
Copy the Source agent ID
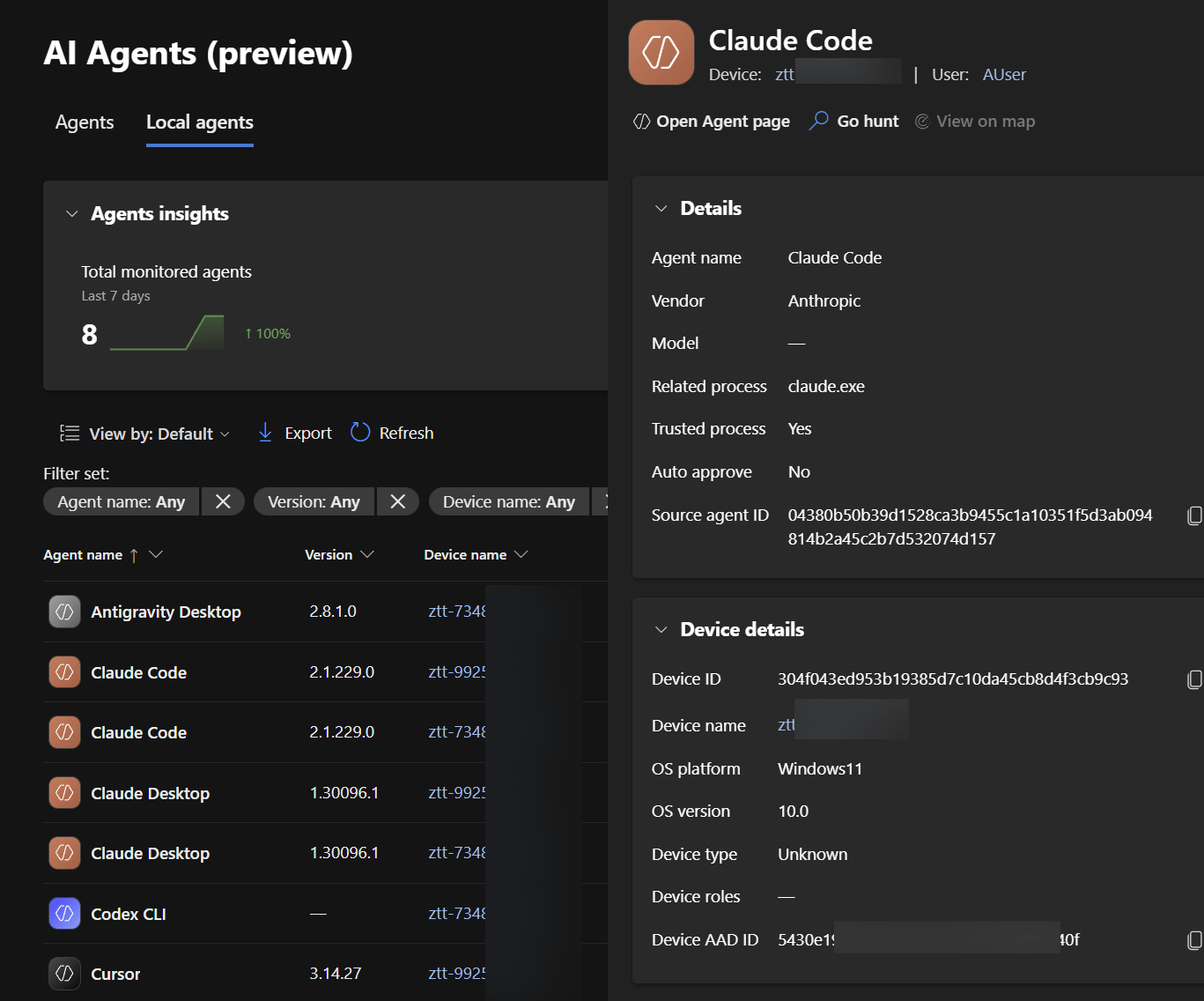click(x=1194, y=515)
